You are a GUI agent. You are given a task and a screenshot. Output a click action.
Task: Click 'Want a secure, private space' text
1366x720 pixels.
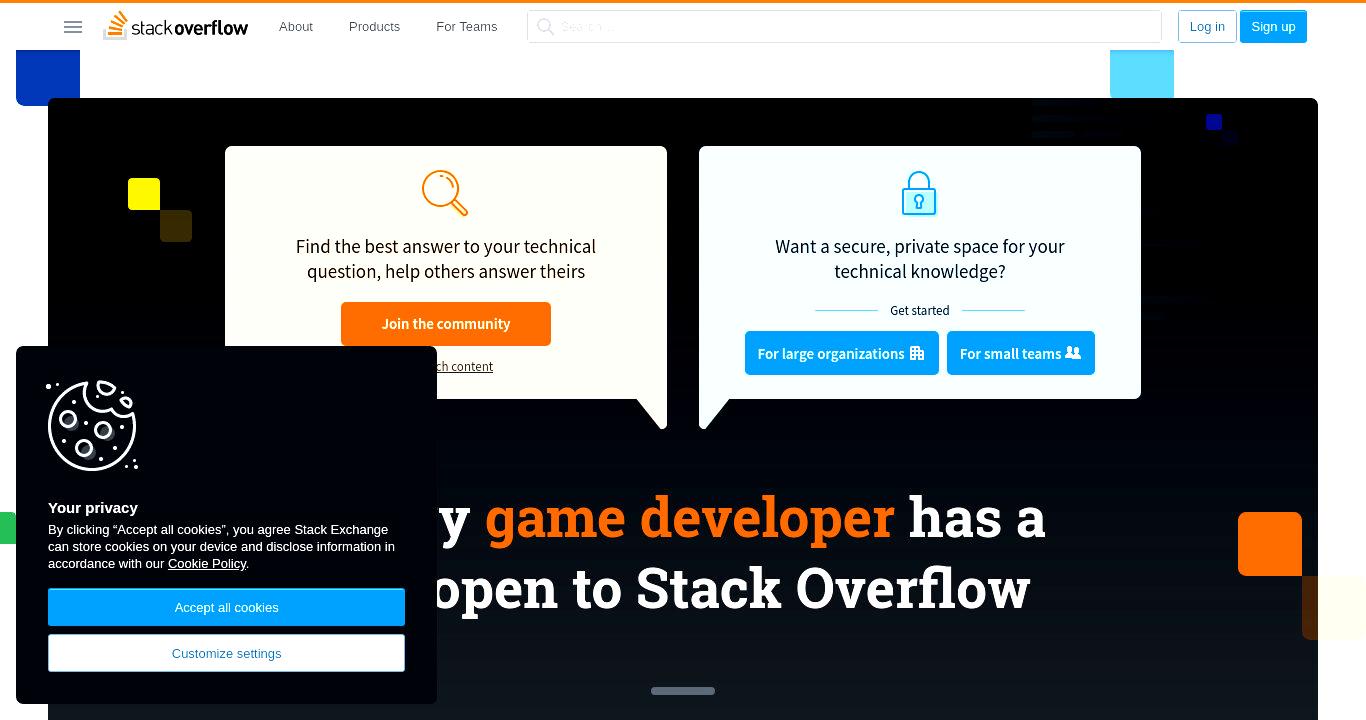(920, 259)
